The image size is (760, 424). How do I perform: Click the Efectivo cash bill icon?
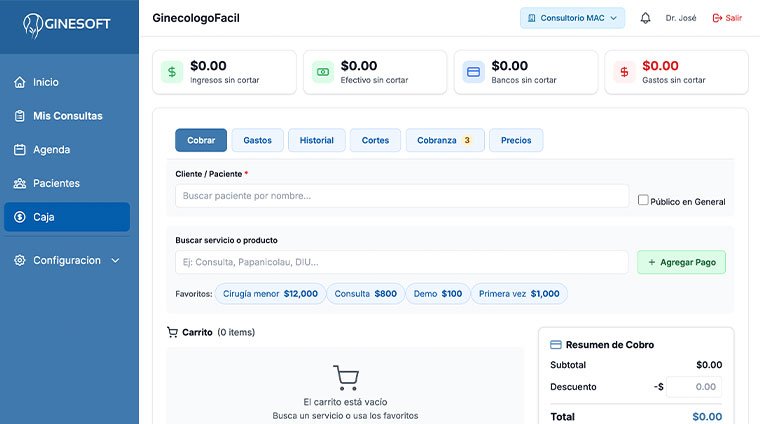pos(323,72)
